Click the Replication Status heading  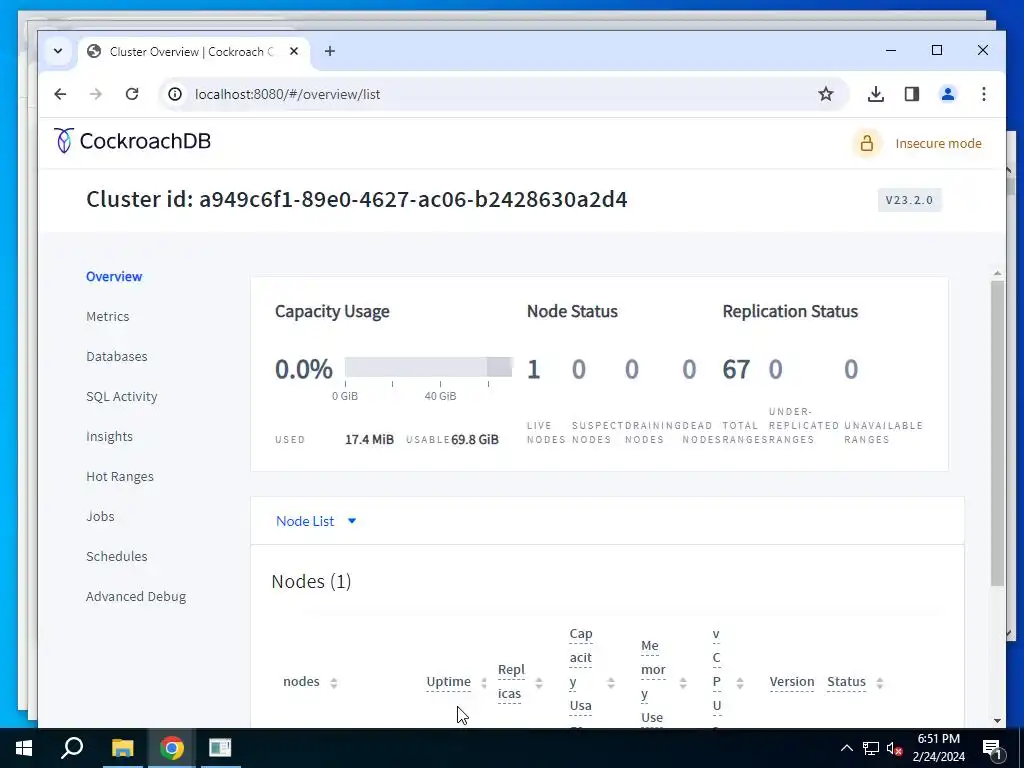pos(790,312)
